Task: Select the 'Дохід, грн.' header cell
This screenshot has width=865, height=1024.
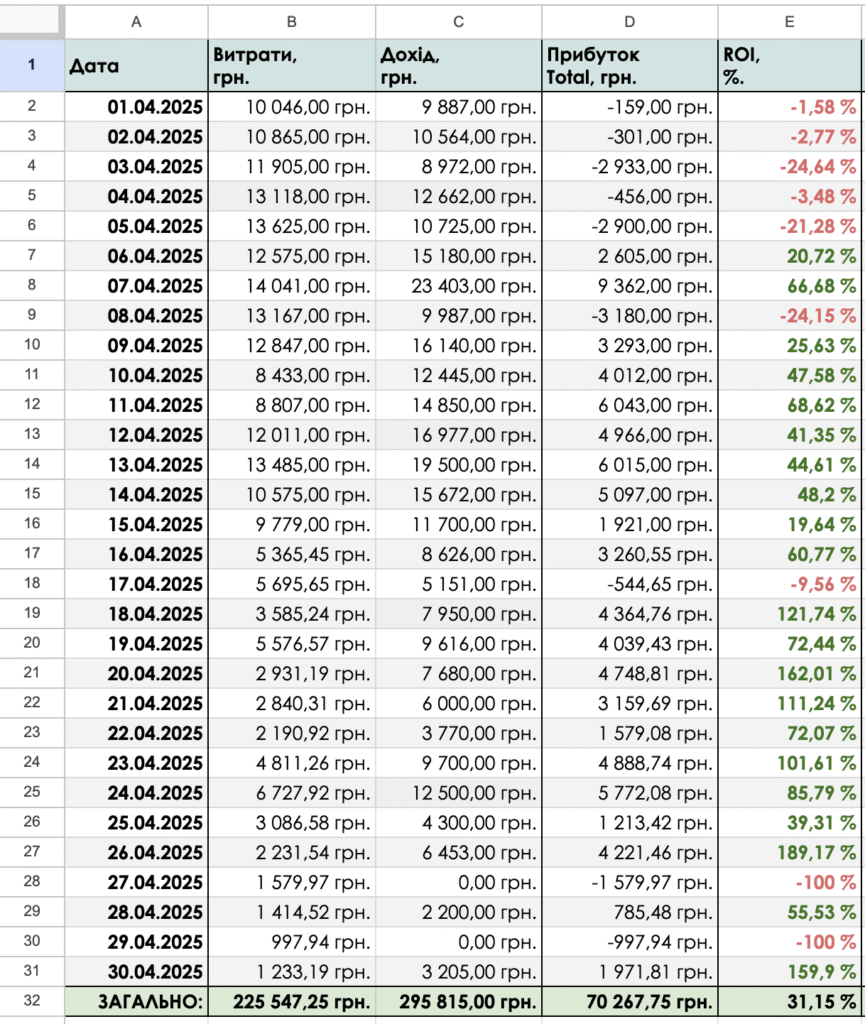Action: [x=458, y=66]
